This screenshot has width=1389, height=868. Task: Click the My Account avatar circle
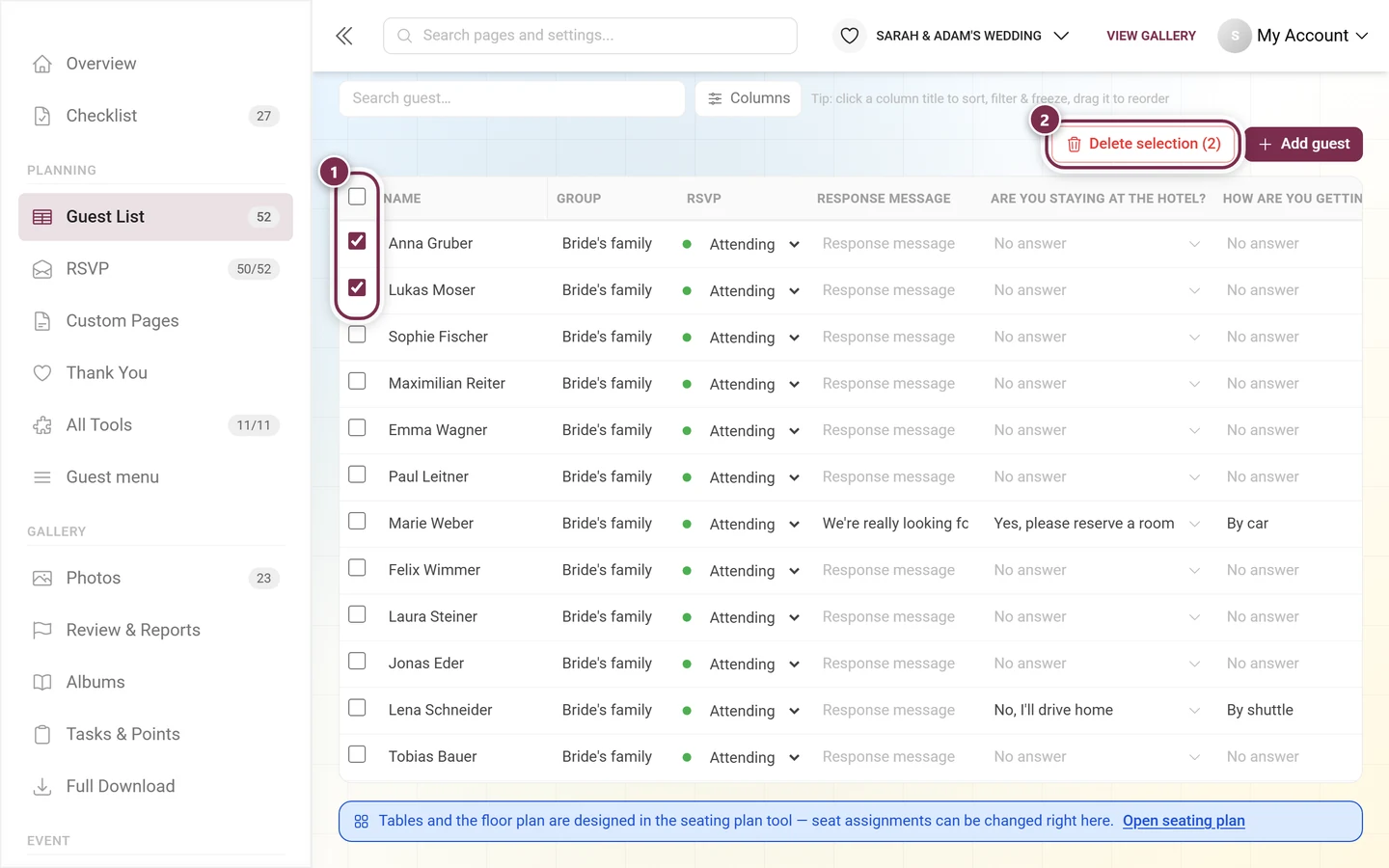coord(1235,36)
